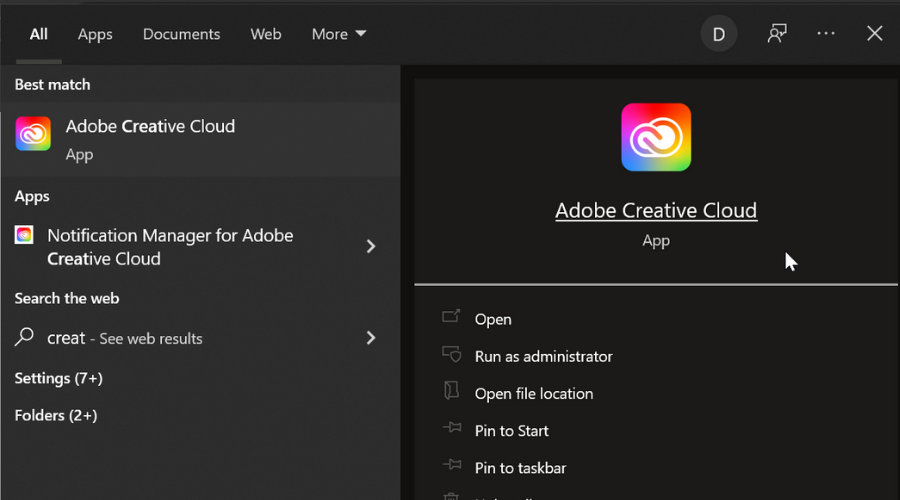This screenshot has height=500, width=900.
Task: Close the search panel
Action: coord(874,34)
